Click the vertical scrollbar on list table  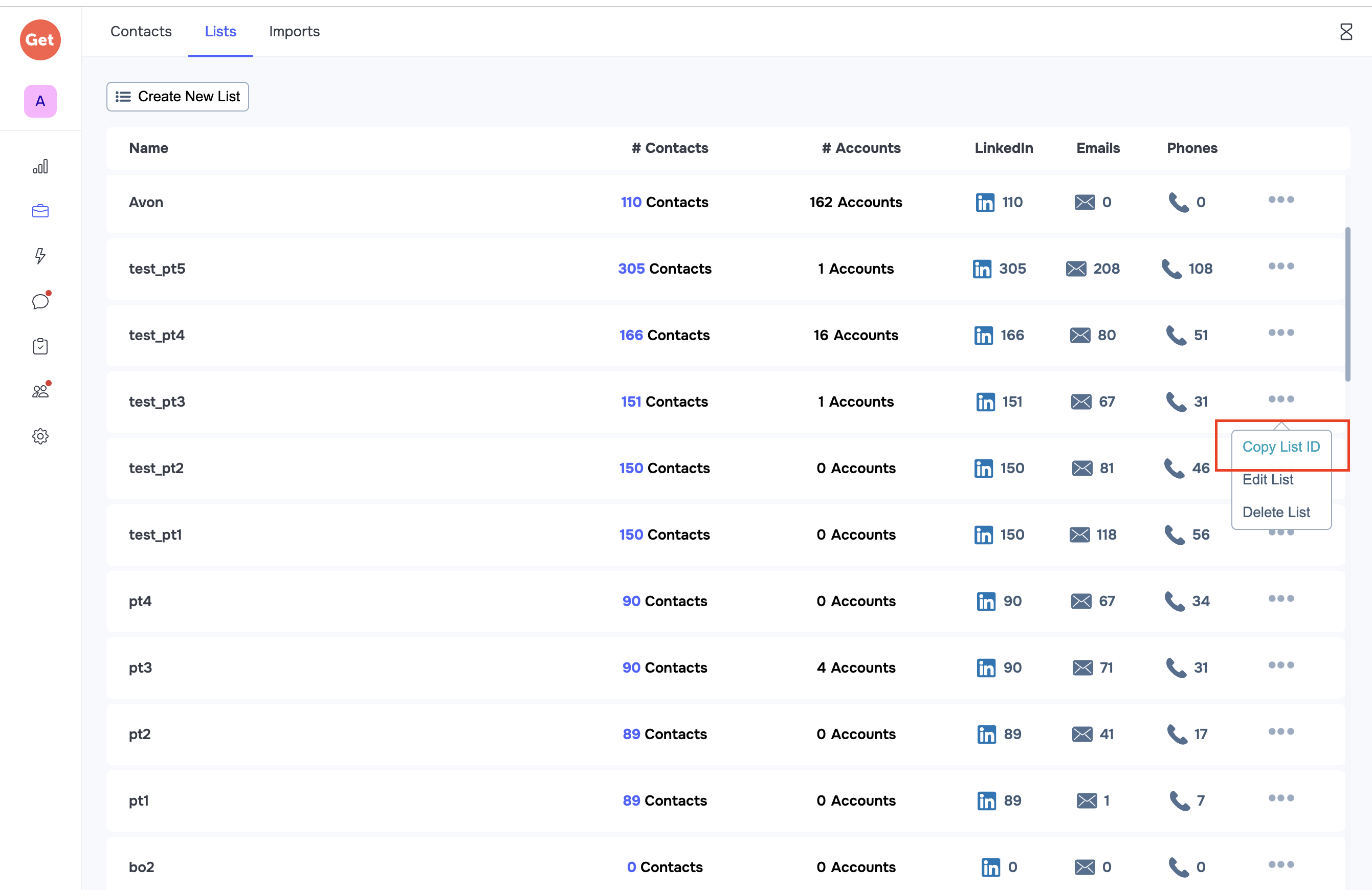point(1347,304)
